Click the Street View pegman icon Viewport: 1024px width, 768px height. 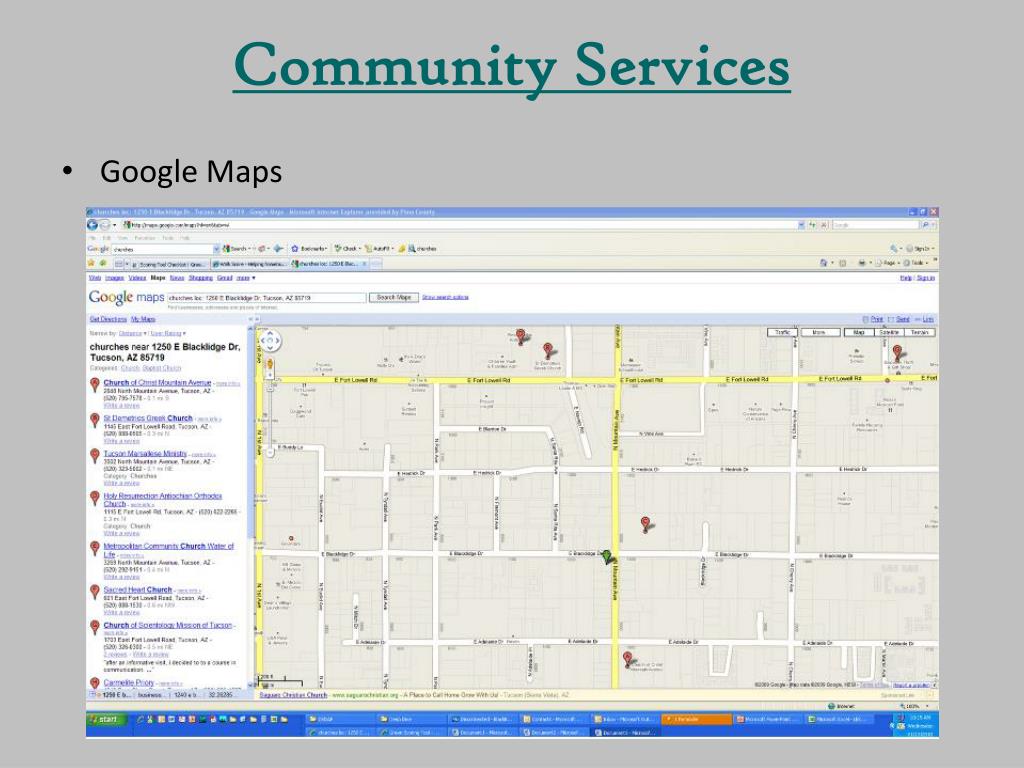click(x=270, y=366)
